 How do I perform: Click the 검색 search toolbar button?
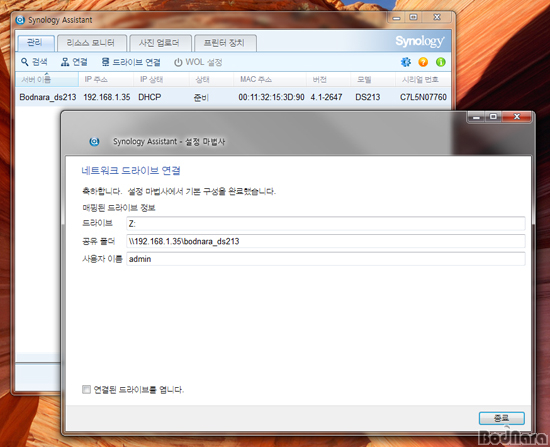coord(34,62)
